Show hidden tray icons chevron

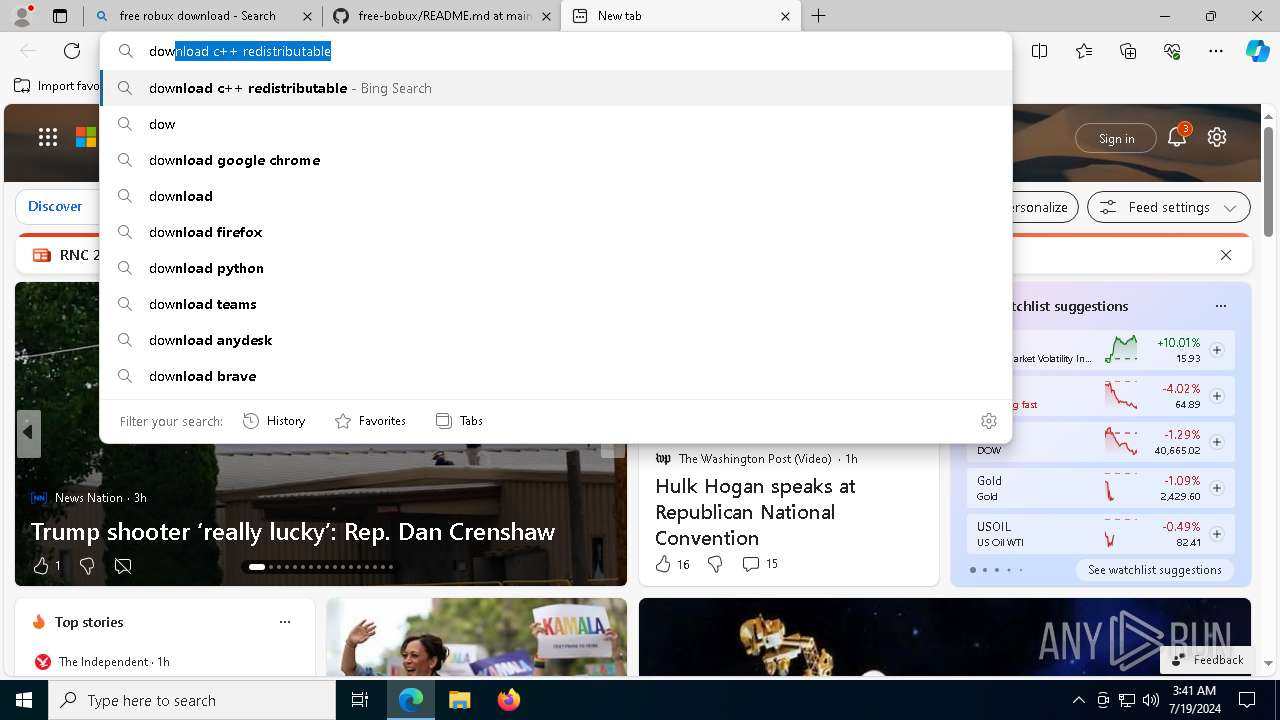pos(1078,700)
